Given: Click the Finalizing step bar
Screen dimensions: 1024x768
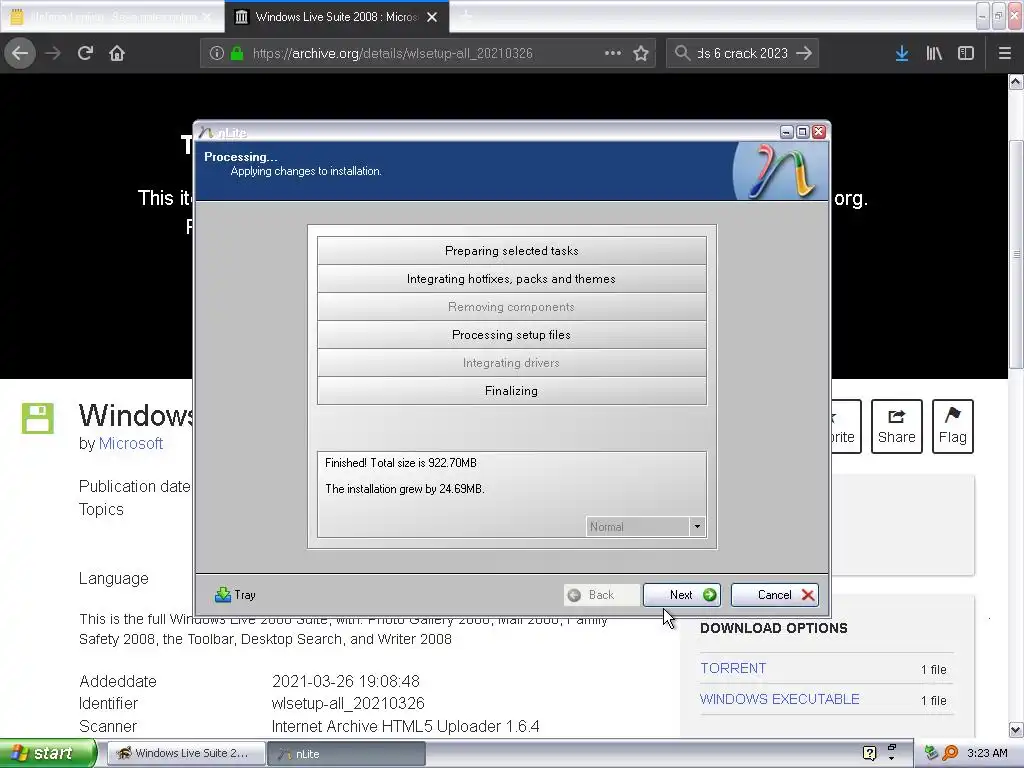Looking at the screenshot, I should click(511, 391).
